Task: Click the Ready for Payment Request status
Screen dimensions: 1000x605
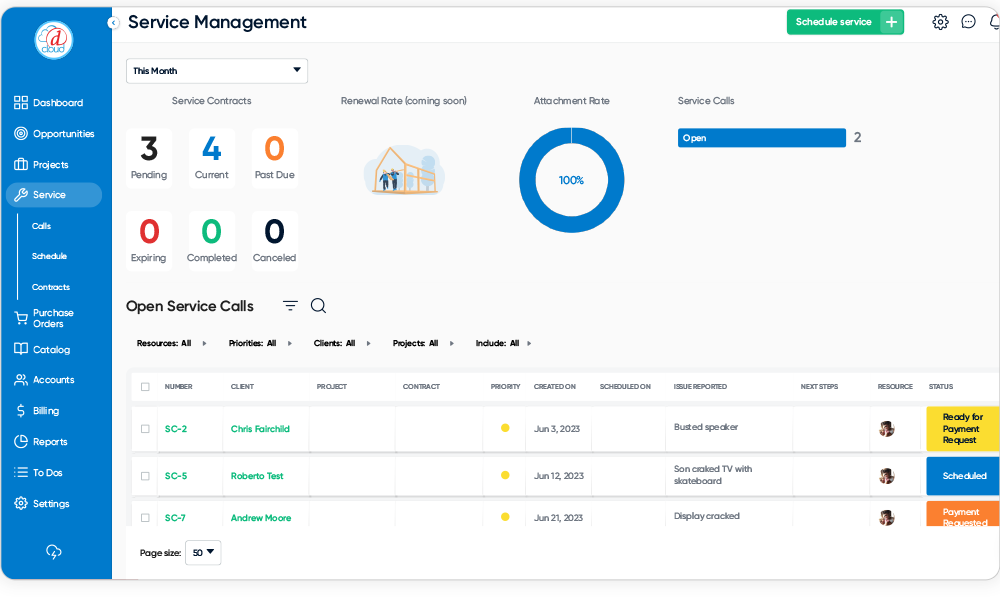Action: [x=963, y=429]
